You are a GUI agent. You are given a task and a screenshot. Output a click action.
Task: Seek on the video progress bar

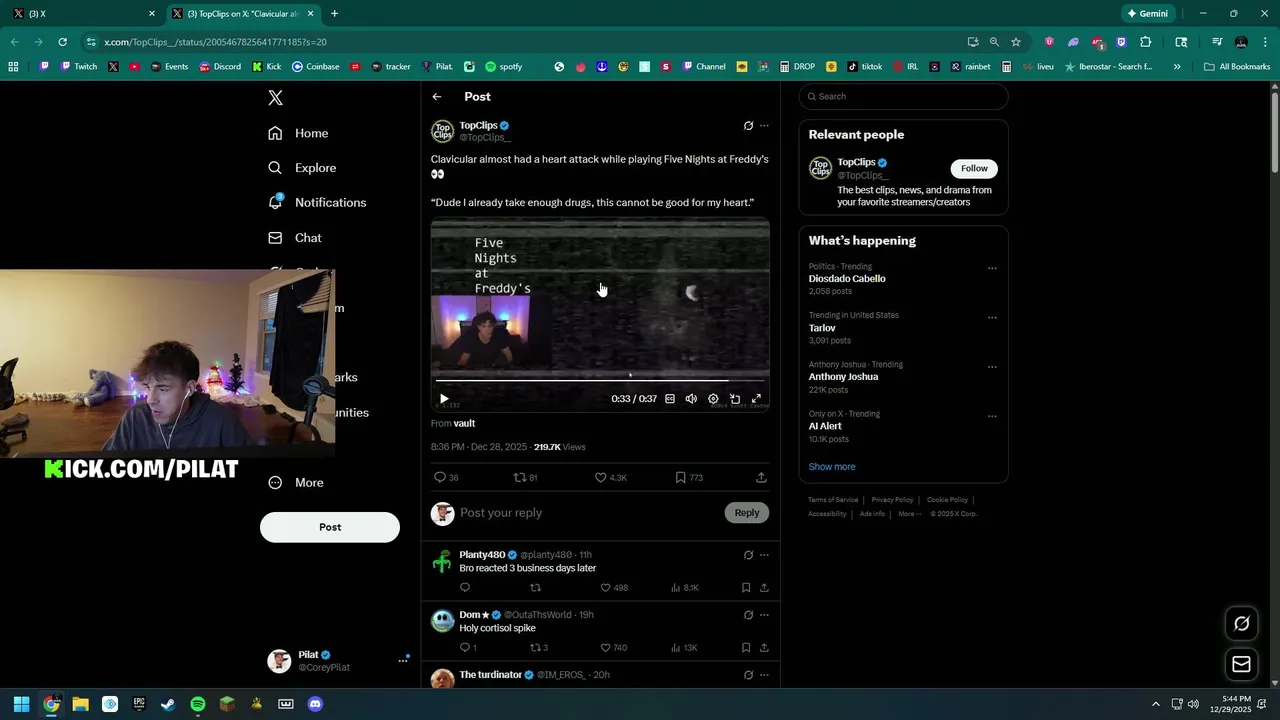pos(600,380)
